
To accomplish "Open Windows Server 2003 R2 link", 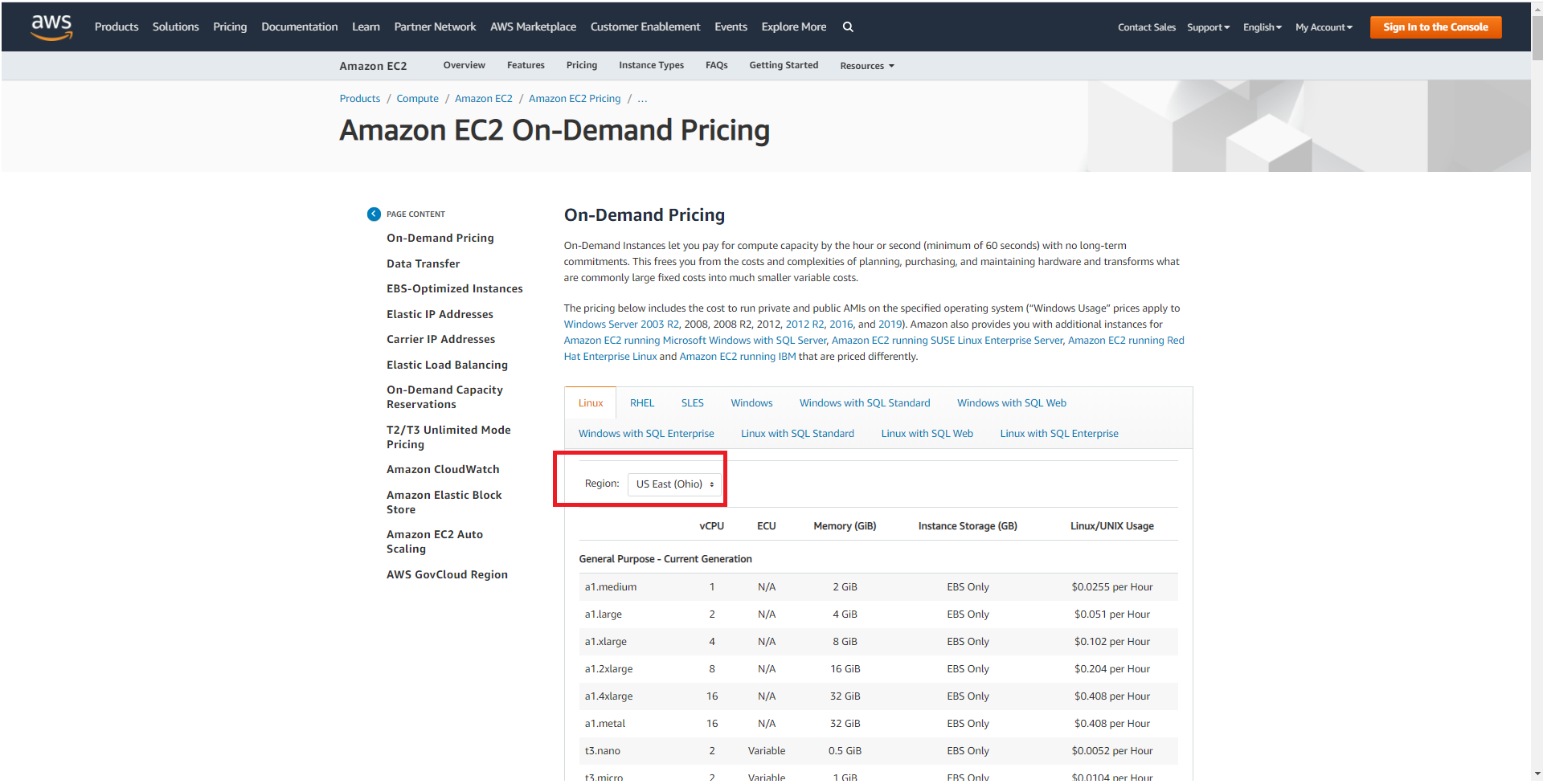I will click(x=621, y=325).
